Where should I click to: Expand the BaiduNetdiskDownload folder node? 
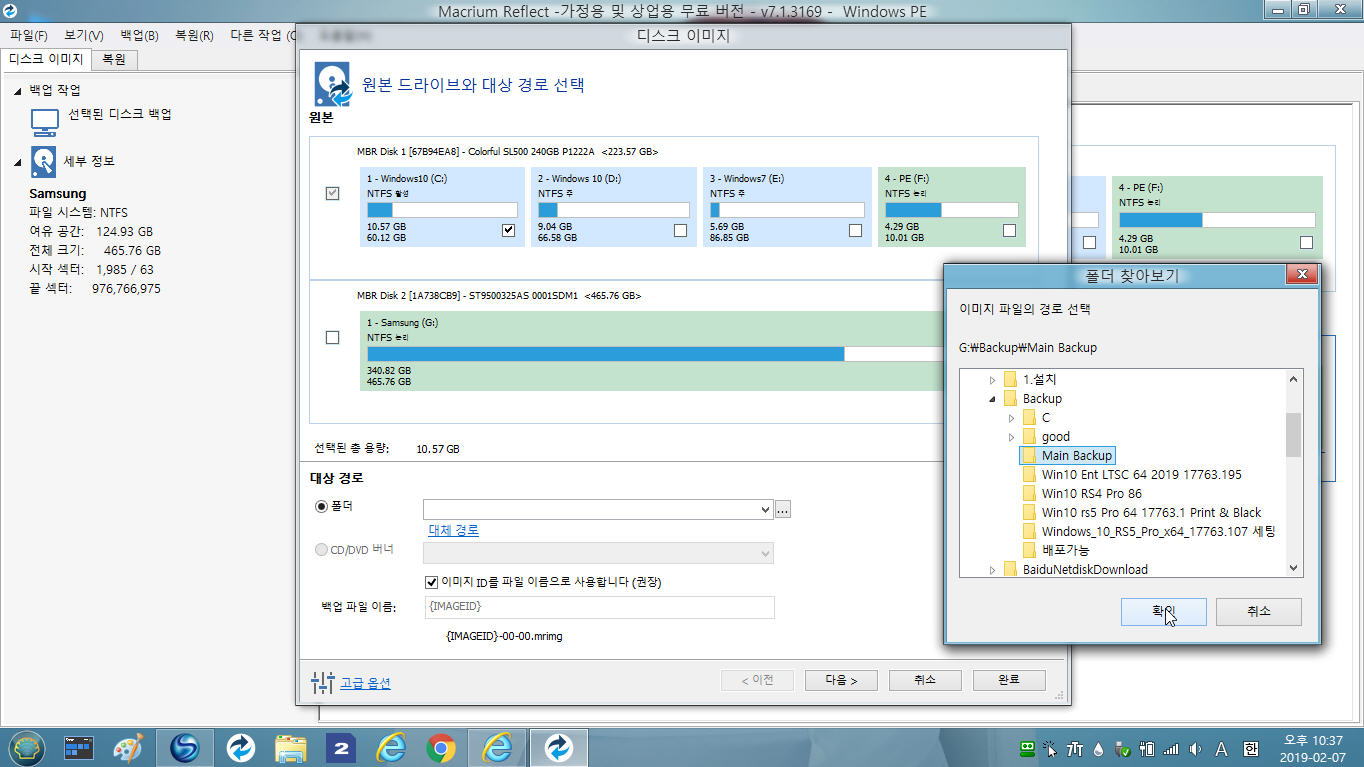pyautogui.click(x=993, y=570)
